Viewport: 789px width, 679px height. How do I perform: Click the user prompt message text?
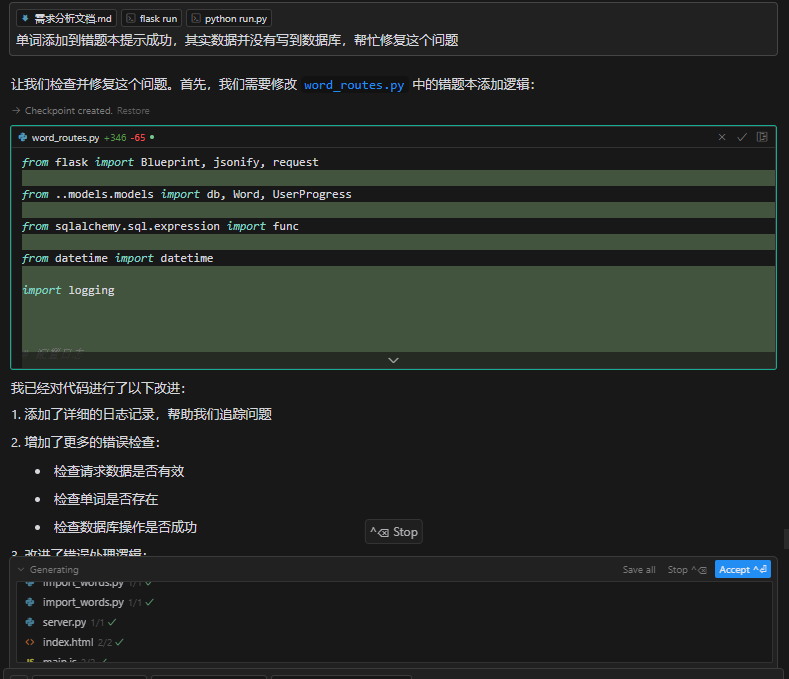point(237,40)
